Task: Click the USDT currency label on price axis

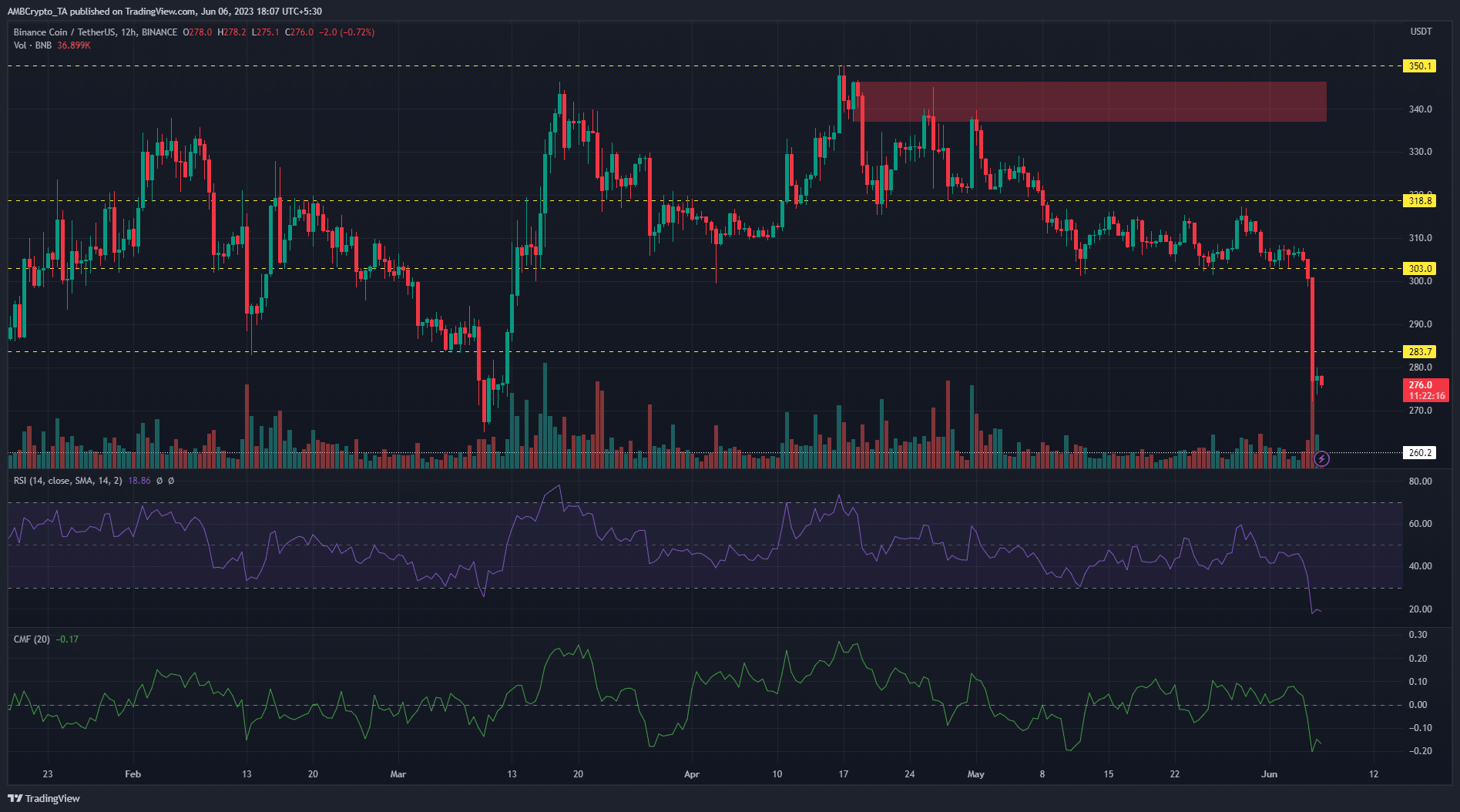Action: click(1421, 32)
